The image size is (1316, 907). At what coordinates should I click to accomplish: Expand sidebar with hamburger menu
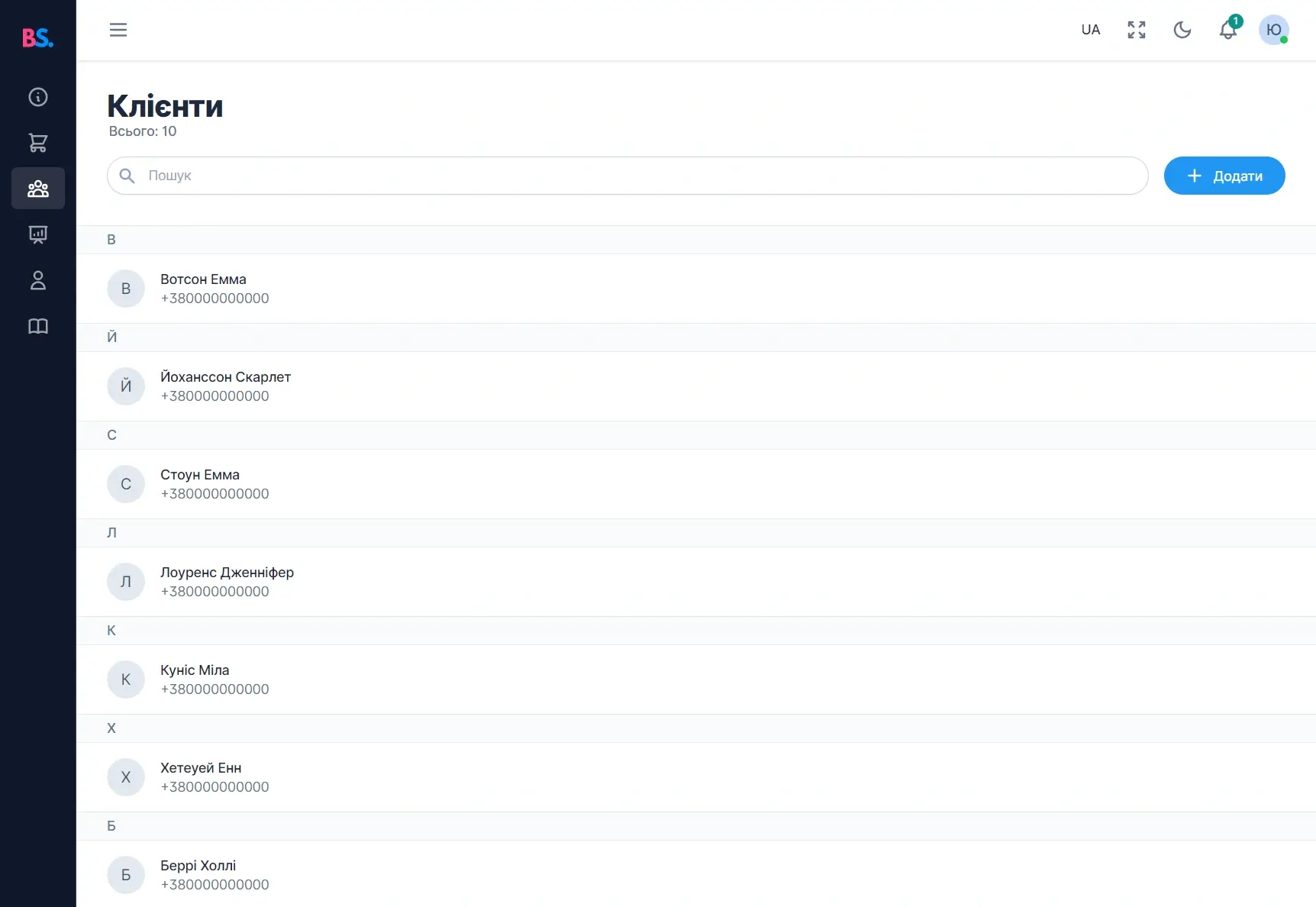118,30
